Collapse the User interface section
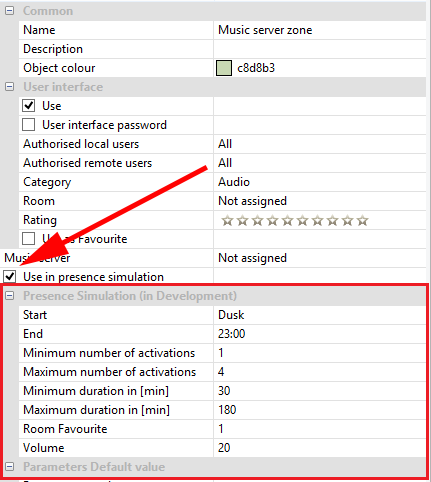This screenshot has height=482, width=431. (10, 87)
